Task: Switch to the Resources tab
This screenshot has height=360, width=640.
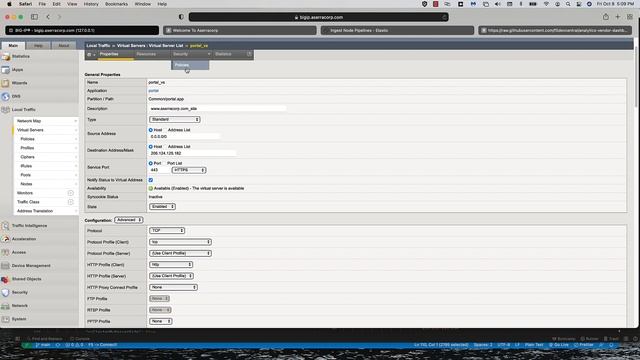Action: coord(146,54)
